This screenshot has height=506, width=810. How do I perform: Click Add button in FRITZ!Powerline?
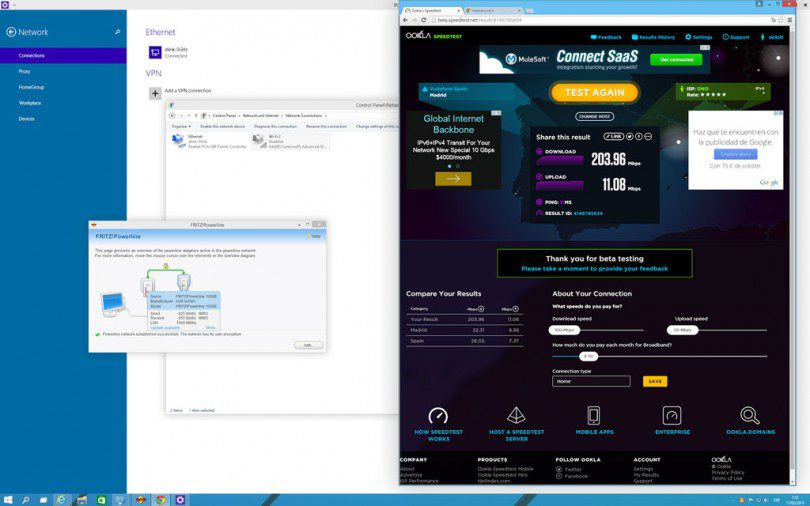[x=308, y=345]
